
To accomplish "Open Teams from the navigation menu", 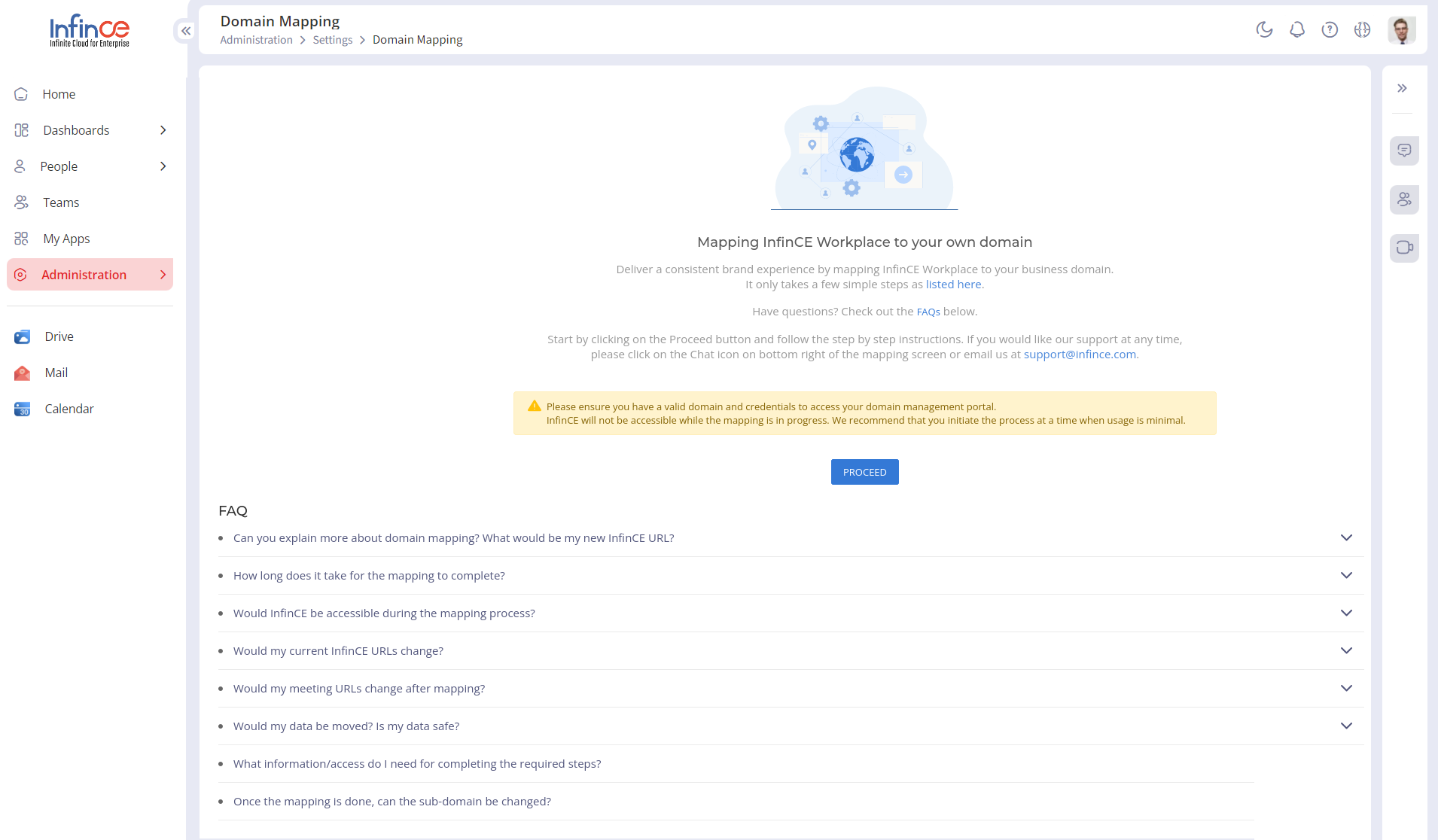I will coord(60,202).
